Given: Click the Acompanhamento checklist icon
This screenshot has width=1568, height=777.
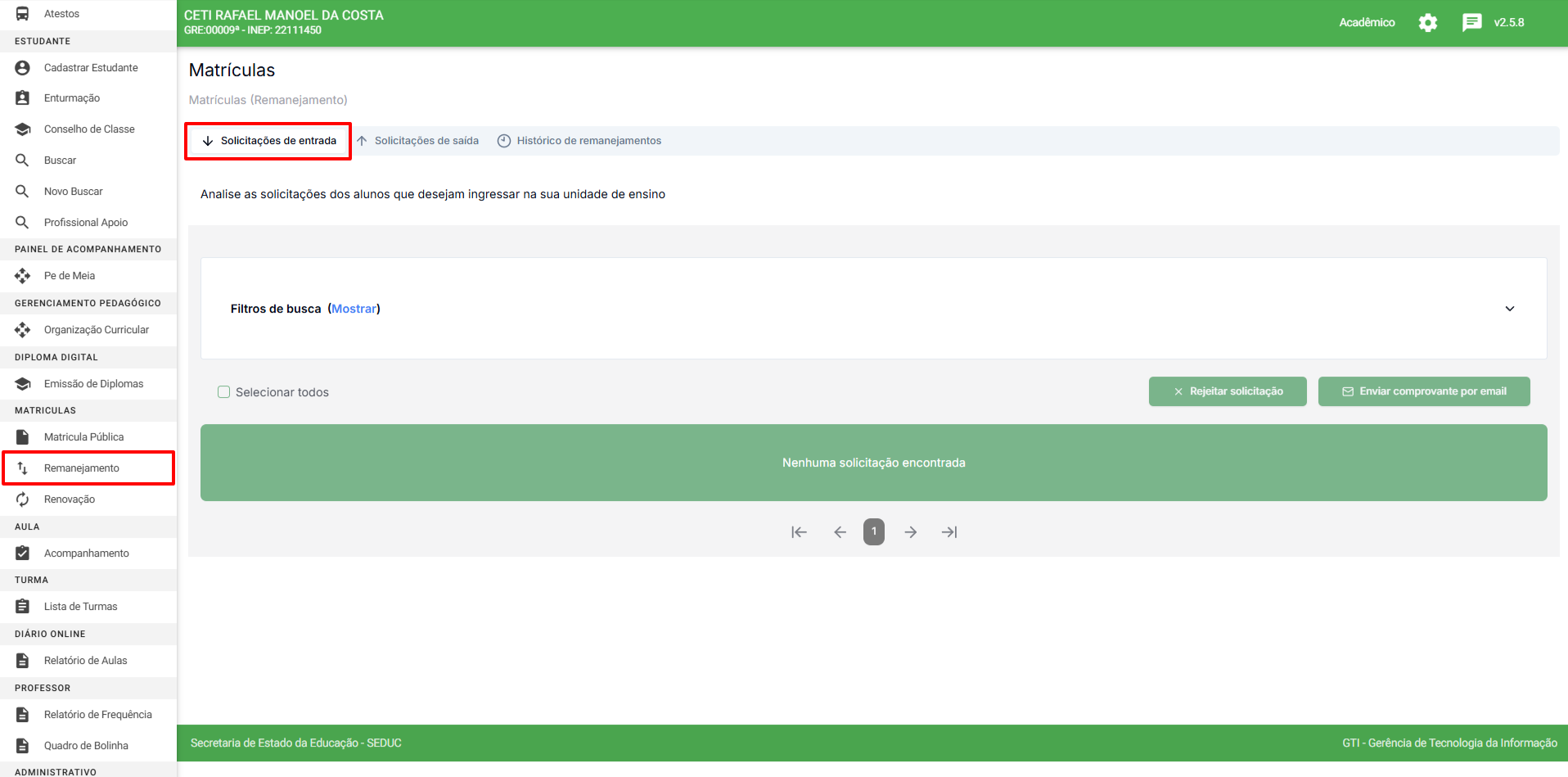Looking at the screenshot, I should tap(23, 553).
